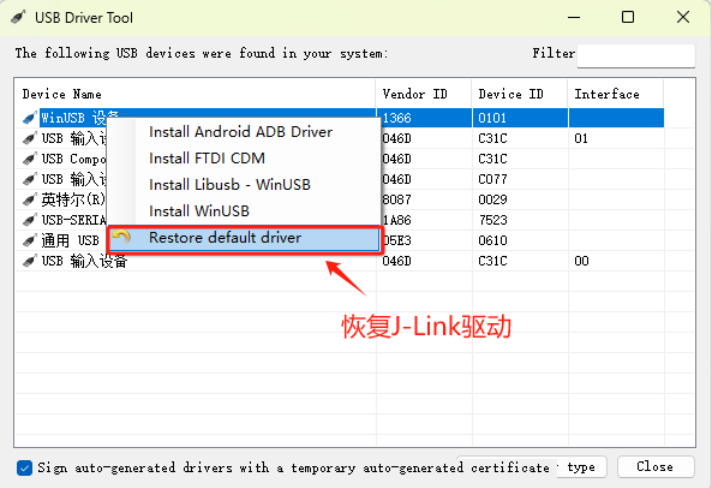The image size is (711, 488).
Task: Click the undo arrow icon beside Restore default driver
Action: coord(121,238)
